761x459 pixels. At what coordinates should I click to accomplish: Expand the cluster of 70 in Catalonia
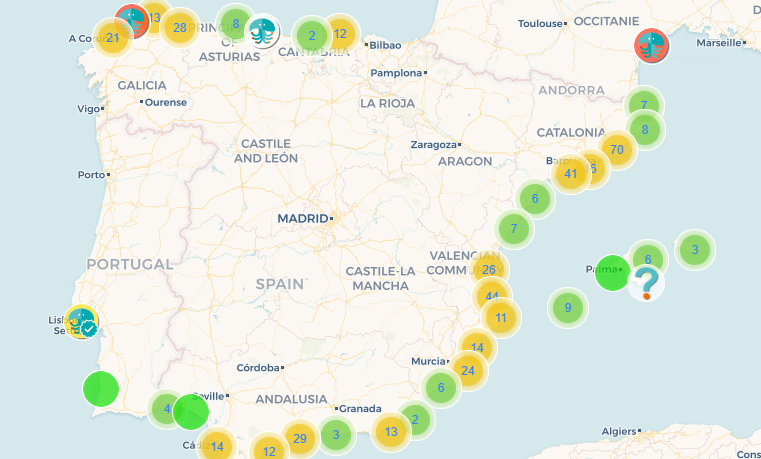tap(617, 150)
